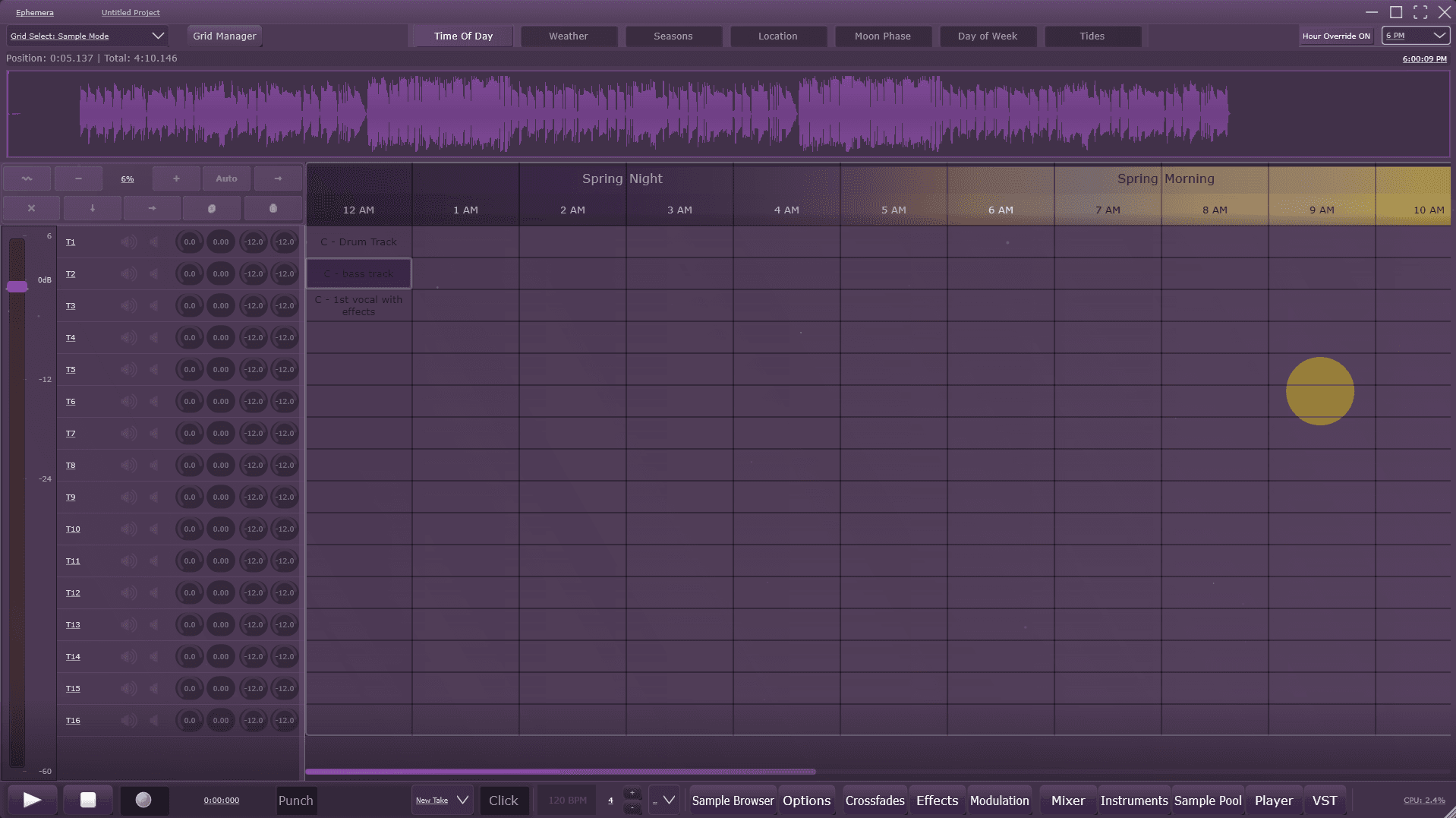The image size is (1456, 818).
Task: Toggle Hour Override ON button
Action: point(1336,36)
